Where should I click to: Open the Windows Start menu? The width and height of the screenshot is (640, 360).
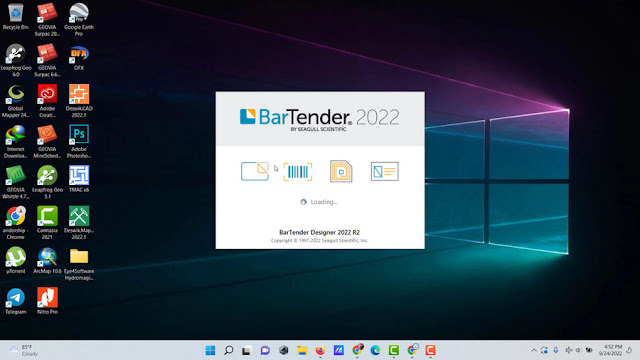tap(210, 350)
